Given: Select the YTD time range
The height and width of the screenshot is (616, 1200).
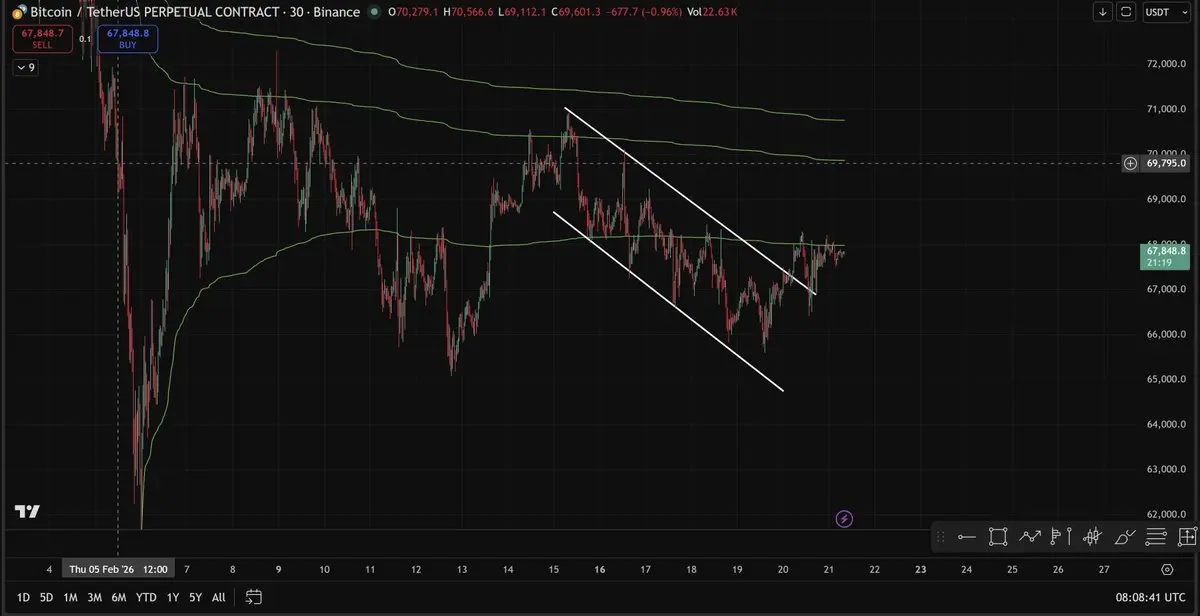Looking at the screenshot, I should coord(145,598).
